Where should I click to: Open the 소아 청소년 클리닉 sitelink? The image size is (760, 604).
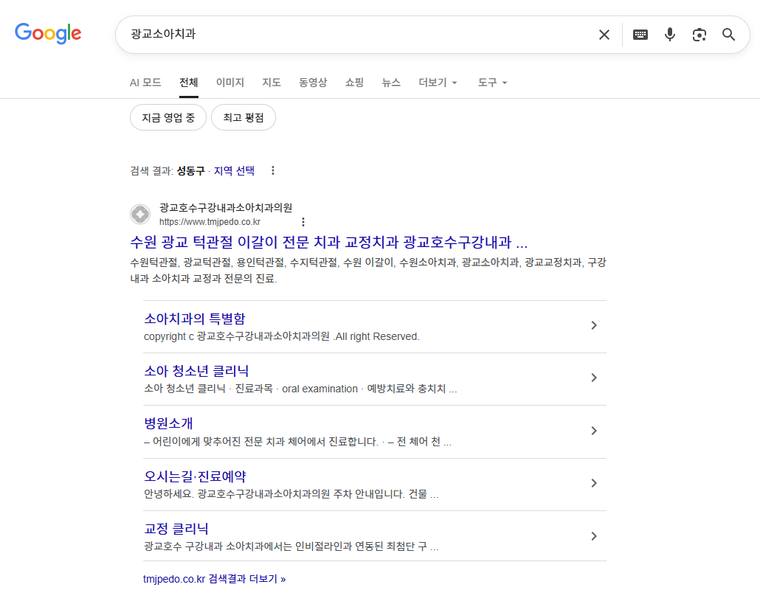196,371
